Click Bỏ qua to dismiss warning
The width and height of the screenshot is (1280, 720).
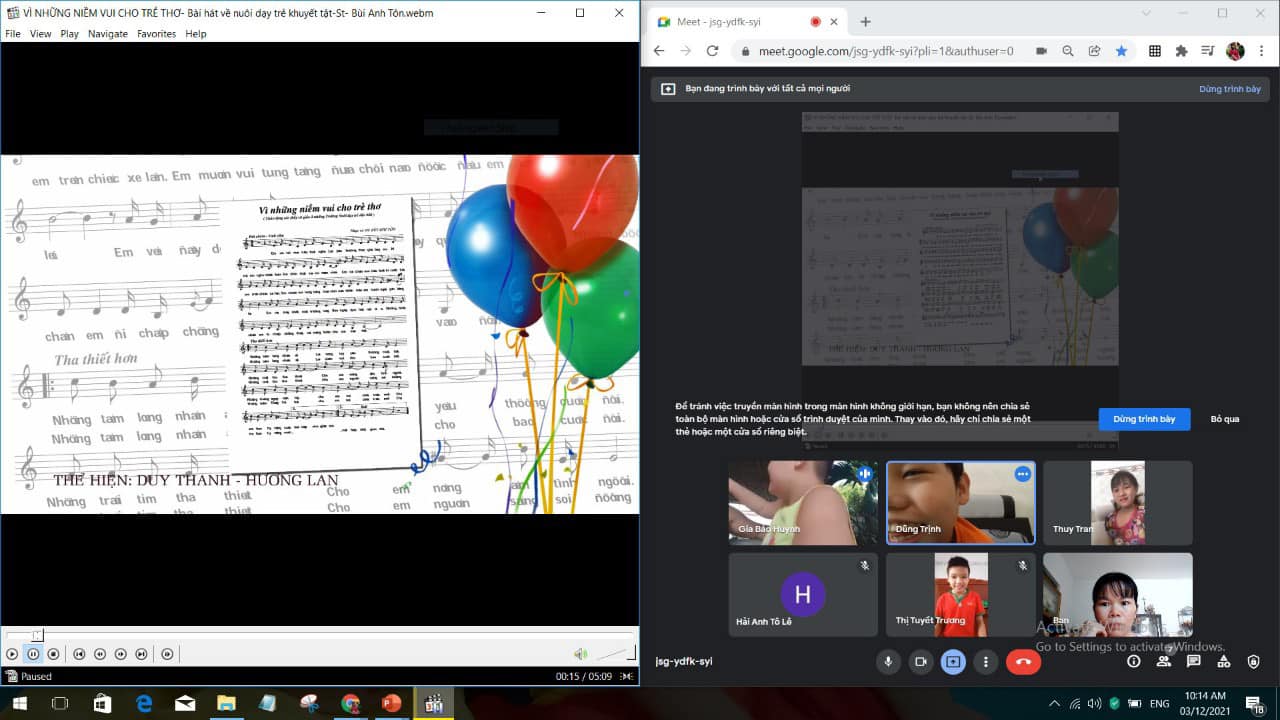pos(1225,419)
